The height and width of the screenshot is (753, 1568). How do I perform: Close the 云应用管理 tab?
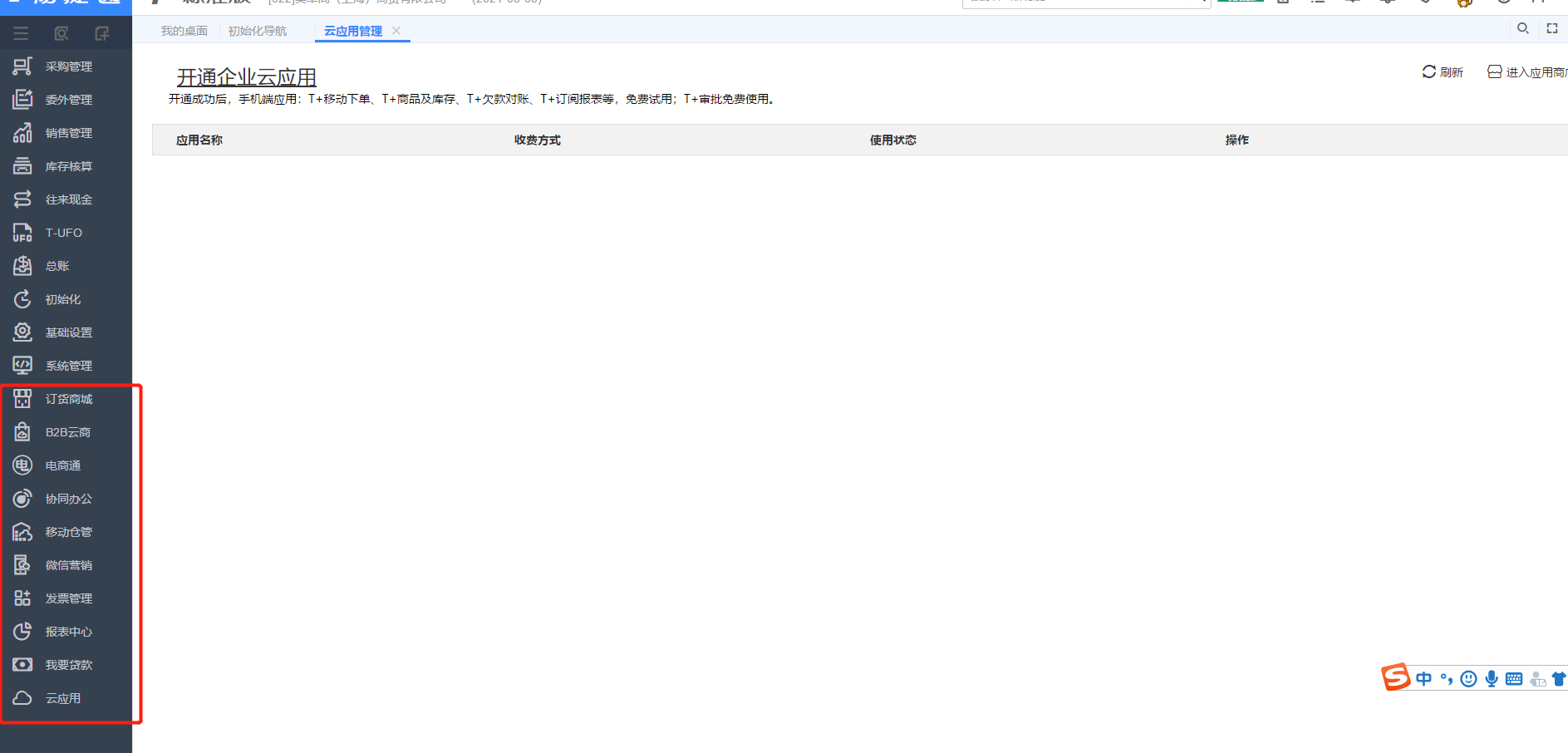point(396,31)
